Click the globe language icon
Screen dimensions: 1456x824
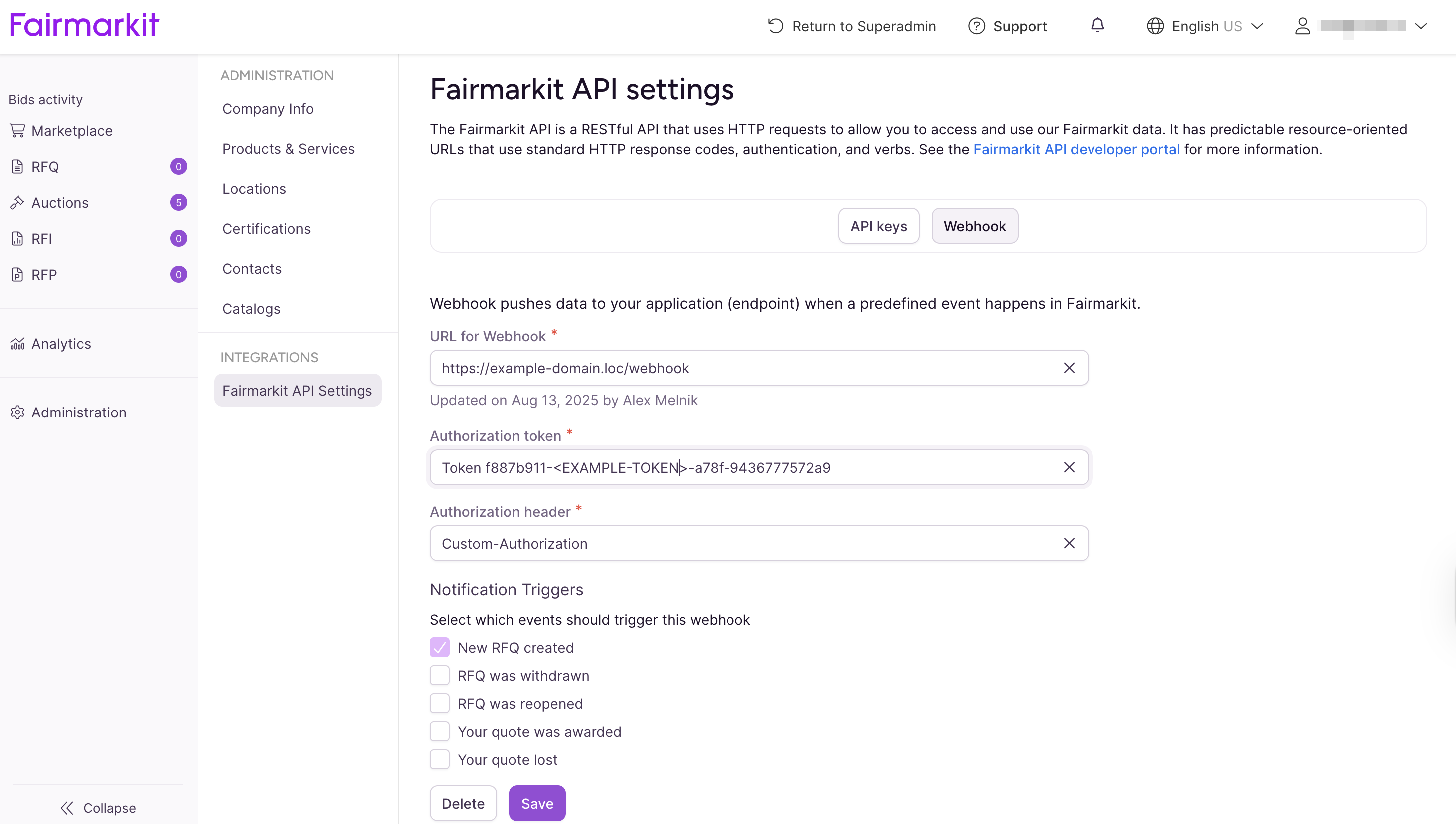[1155, 26]
